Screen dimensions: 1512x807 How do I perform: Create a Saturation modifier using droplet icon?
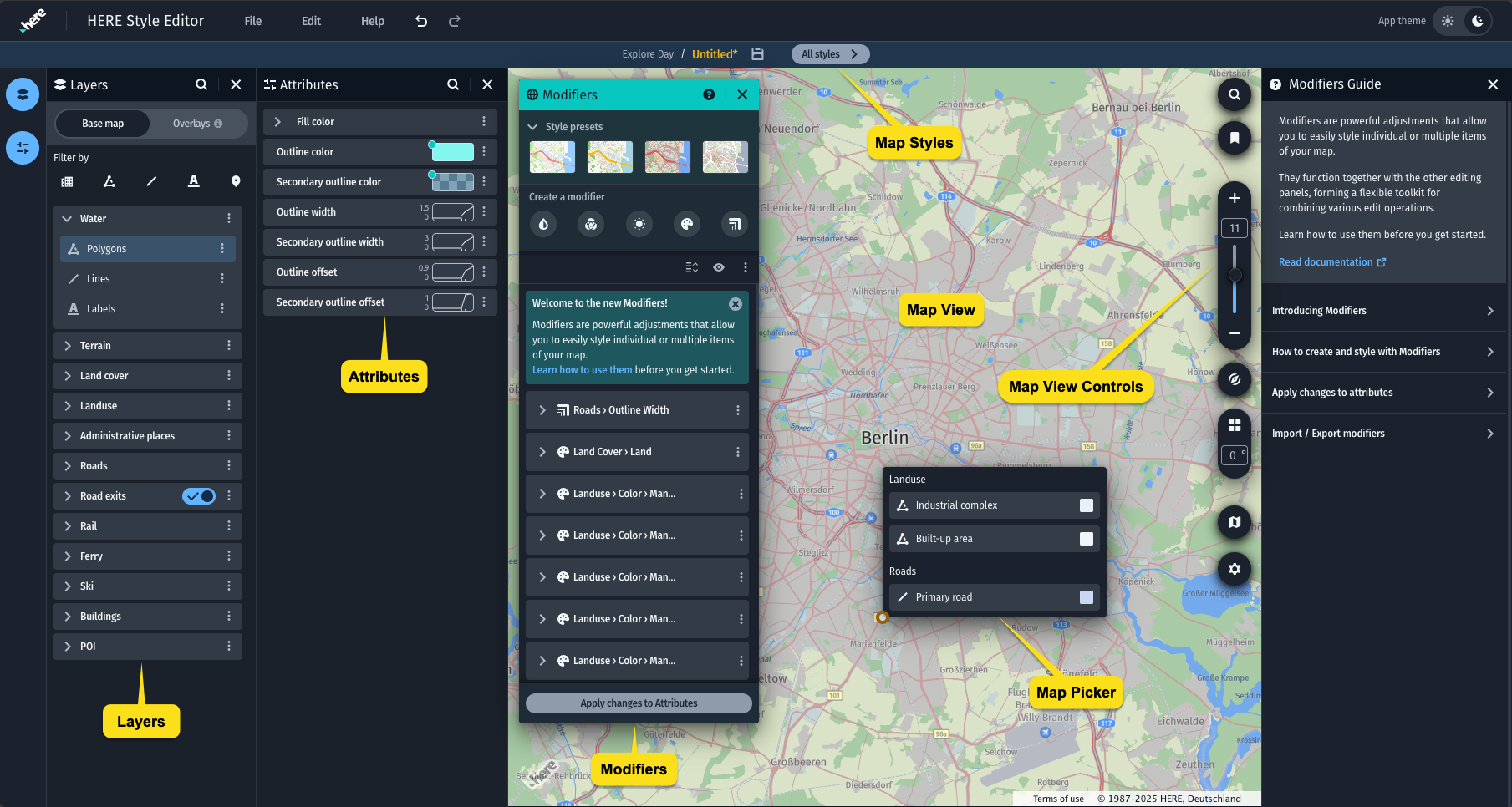pyautogui.click(x=543, y=224)
